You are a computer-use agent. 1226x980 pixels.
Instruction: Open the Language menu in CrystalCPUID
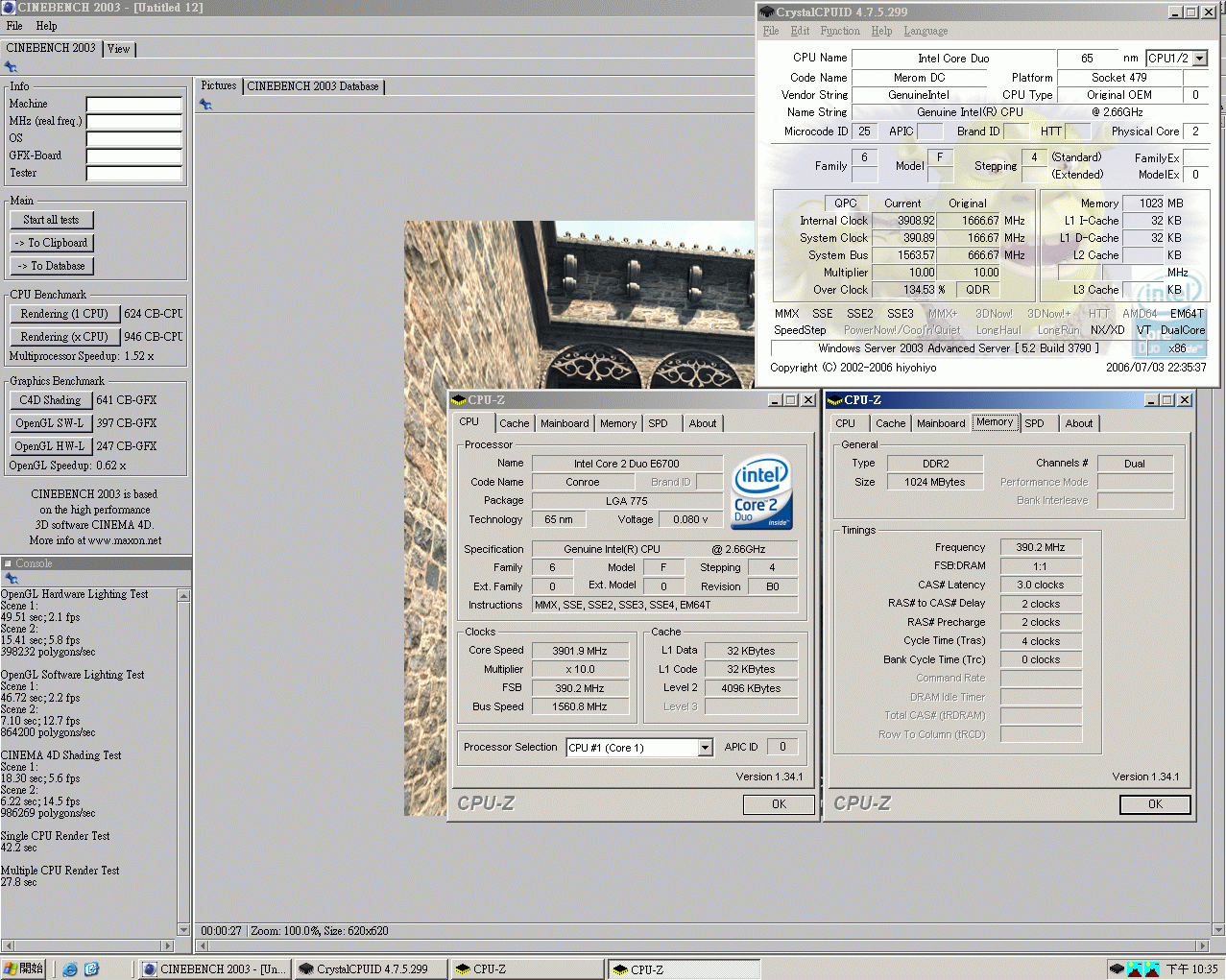pyautogui.click(x=926, y=31)
